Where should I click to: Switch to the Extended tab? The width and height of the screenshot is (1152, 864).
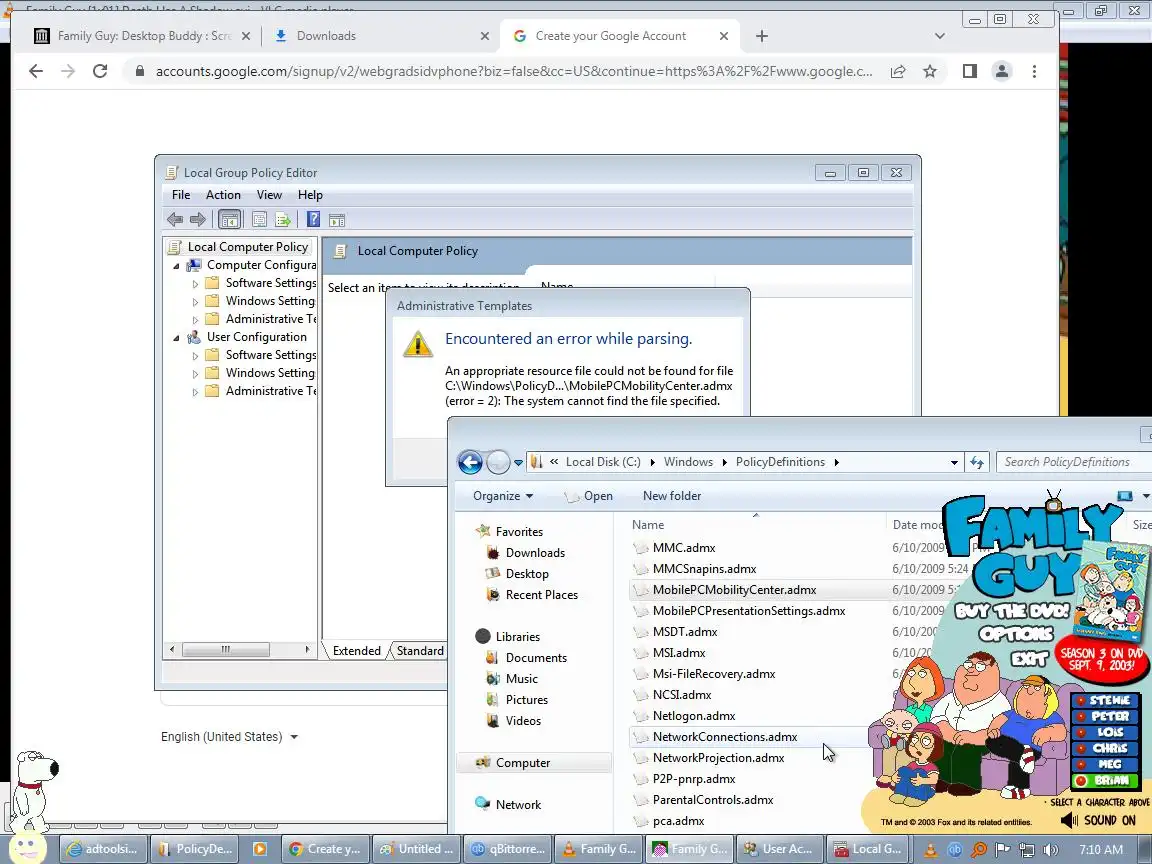(x=356, y=651)
